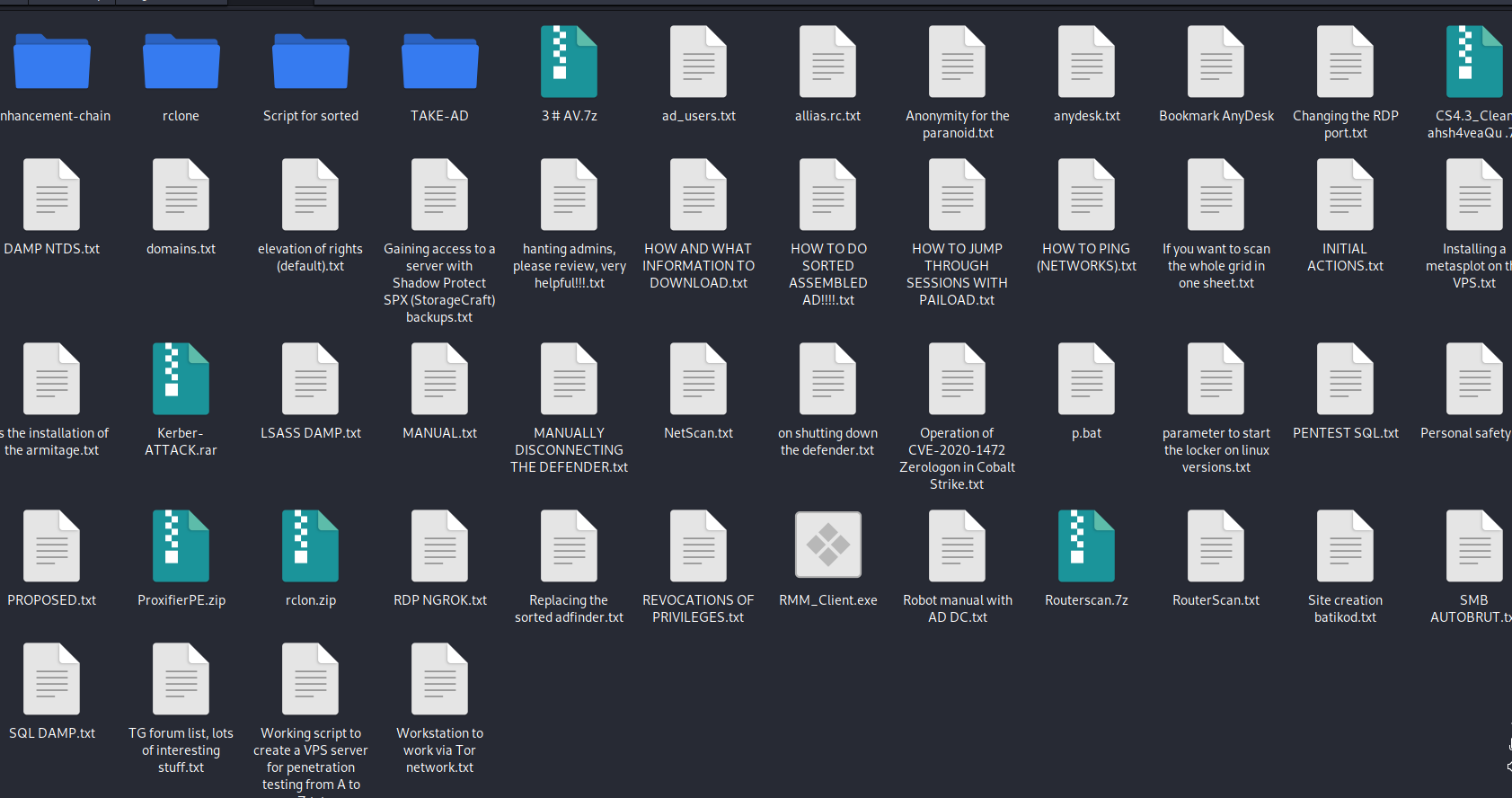Click the label 'Anonymity for the paranoid.txt'
Image resolution: width=1512 pixels, height=798 pixels.
point(958,125)
